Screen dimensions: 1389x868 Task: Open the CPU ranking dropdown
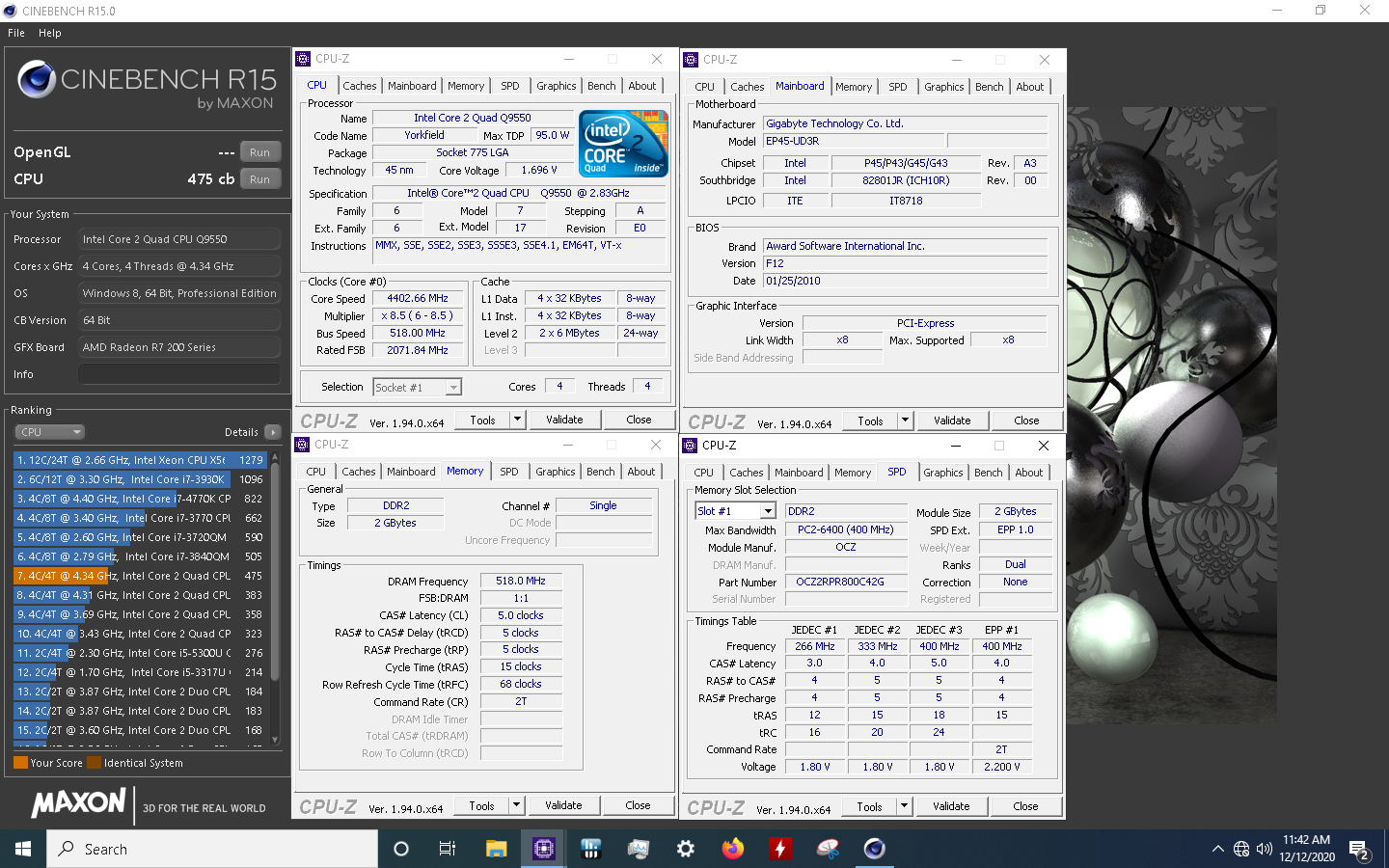tap(50, 432)
